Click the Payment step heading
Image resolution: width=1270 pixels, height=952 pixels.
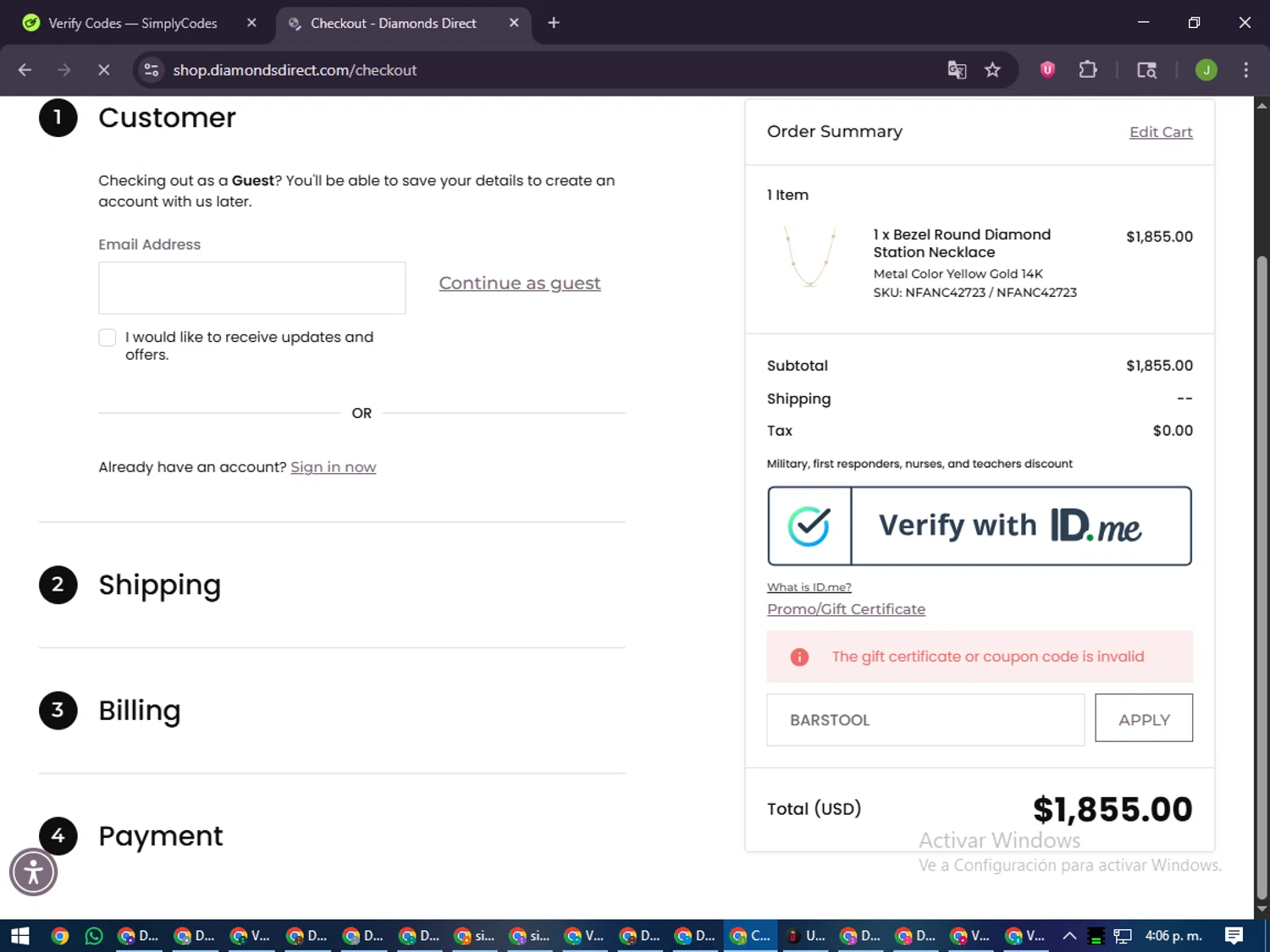(161, 836)
